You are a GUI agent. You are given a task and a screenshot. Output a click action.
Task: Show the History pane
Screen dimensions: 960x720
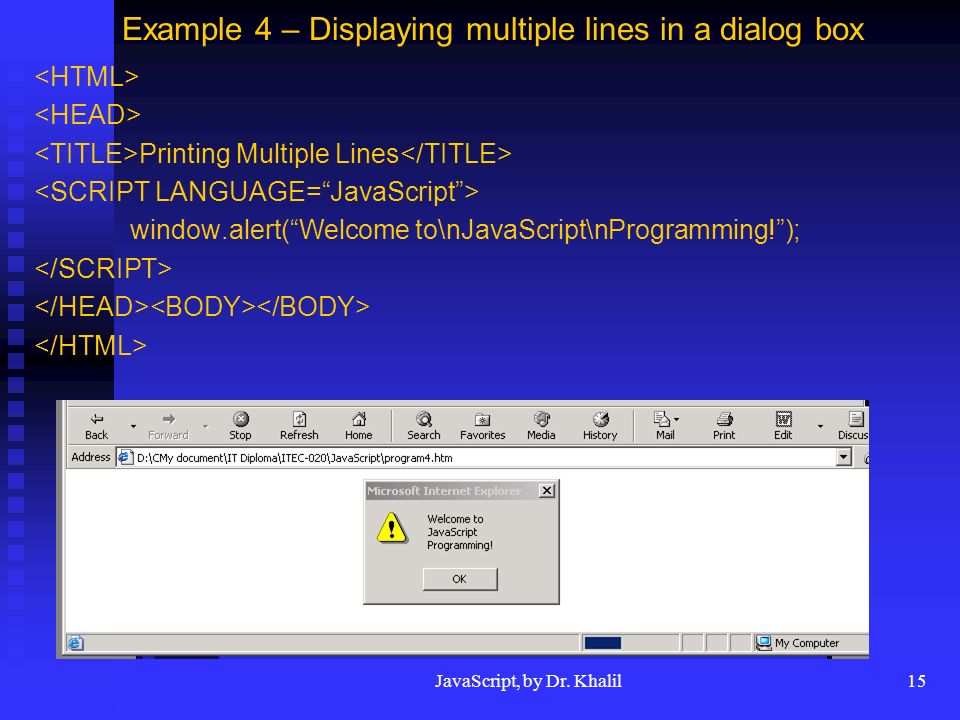[x=601, y=419]
